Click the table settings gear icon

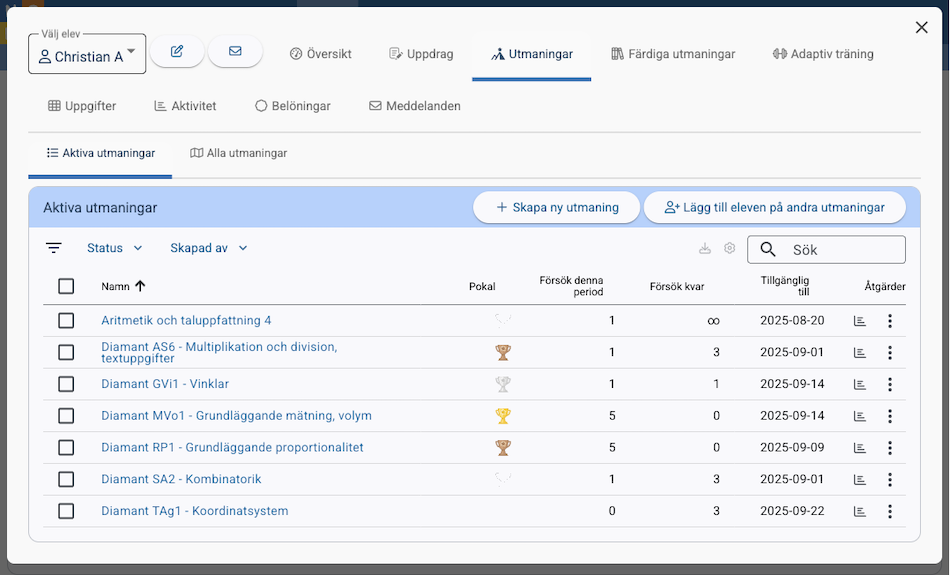[730, 248]
